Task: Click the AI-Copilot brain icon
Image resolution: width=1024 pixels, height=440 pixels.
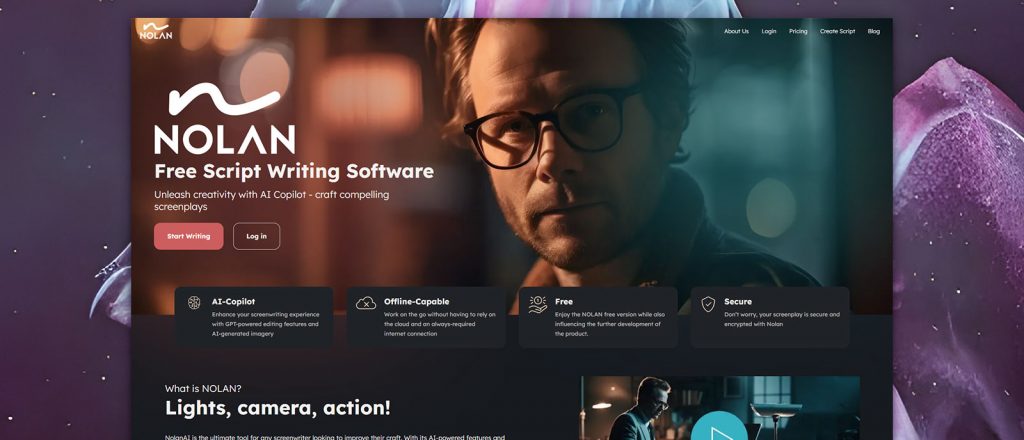Action: point(194,302)
